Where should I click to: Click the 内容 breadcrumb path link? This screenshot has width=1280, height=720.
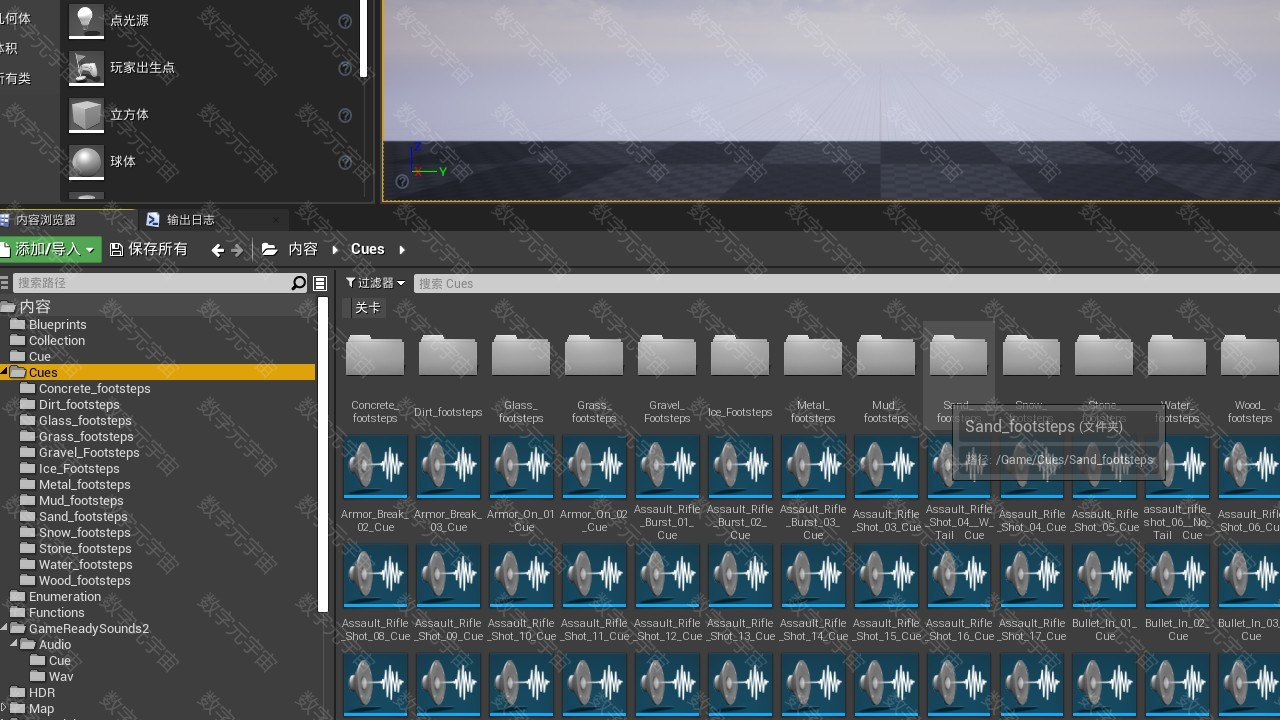pyautogui.click(x=302, y=250)
